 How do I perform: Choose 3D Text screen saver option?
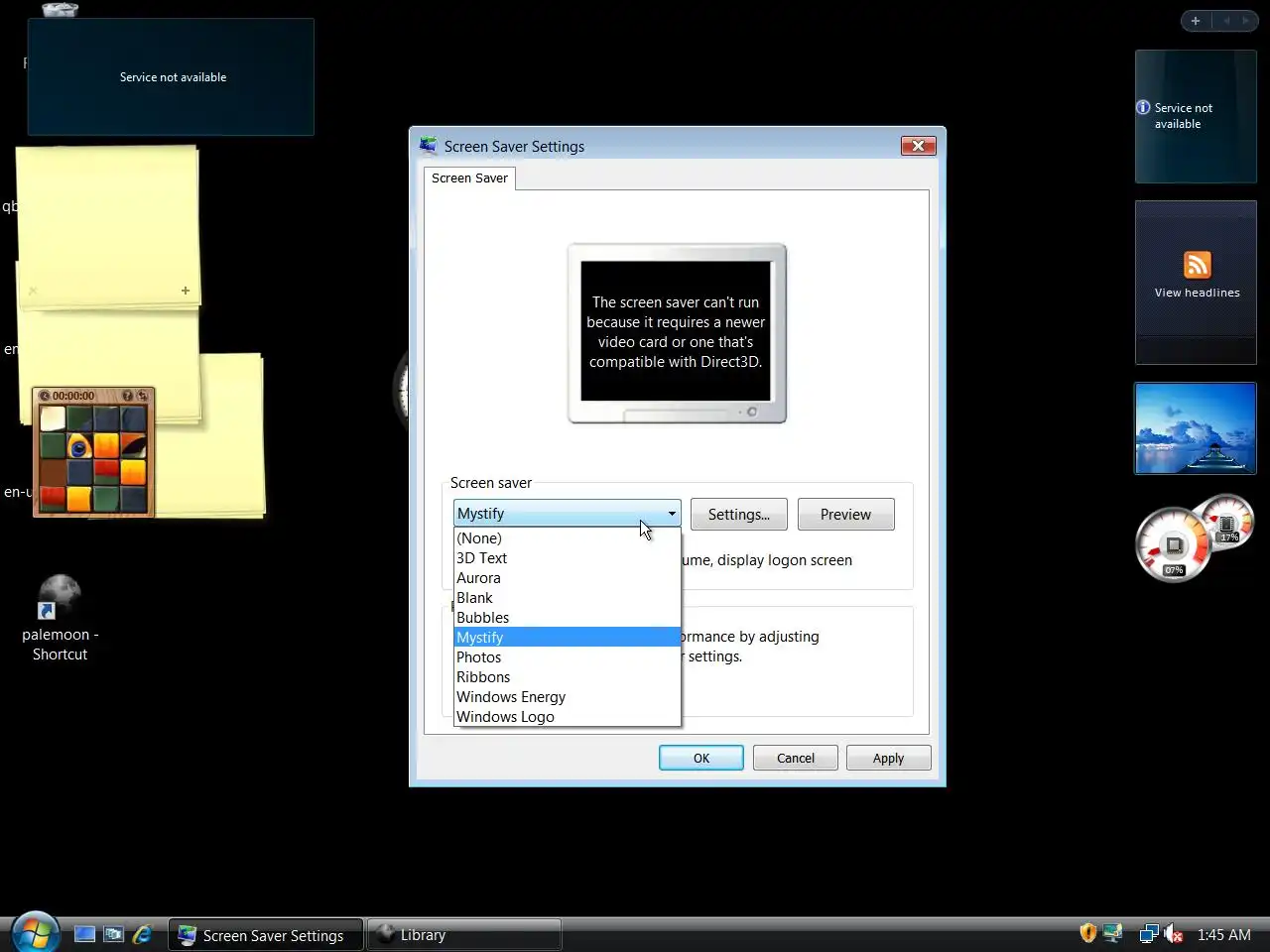tap(567, 558)
